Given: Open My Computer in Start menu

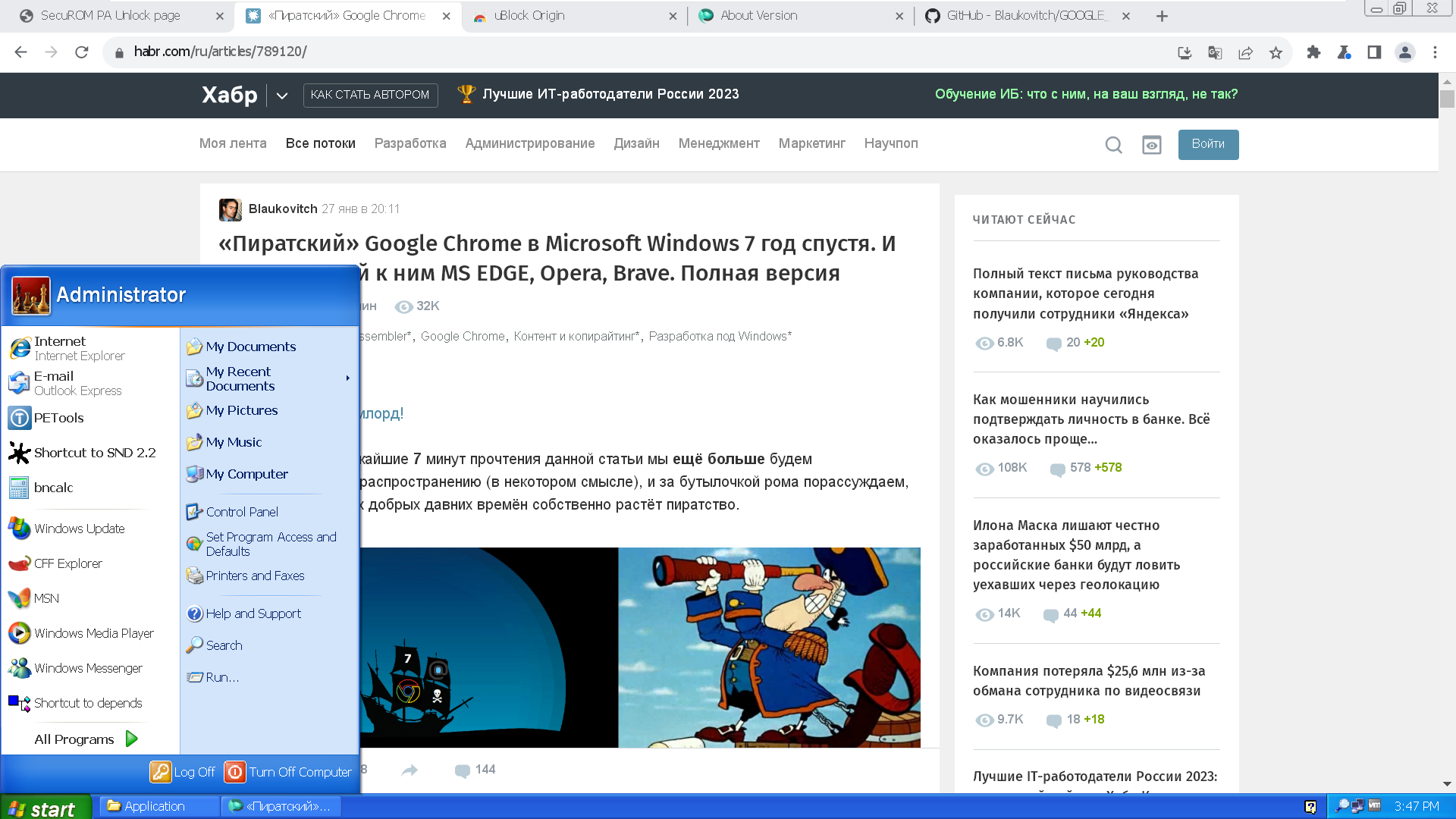Looking at the screenshot, I should tap(269, 474).
